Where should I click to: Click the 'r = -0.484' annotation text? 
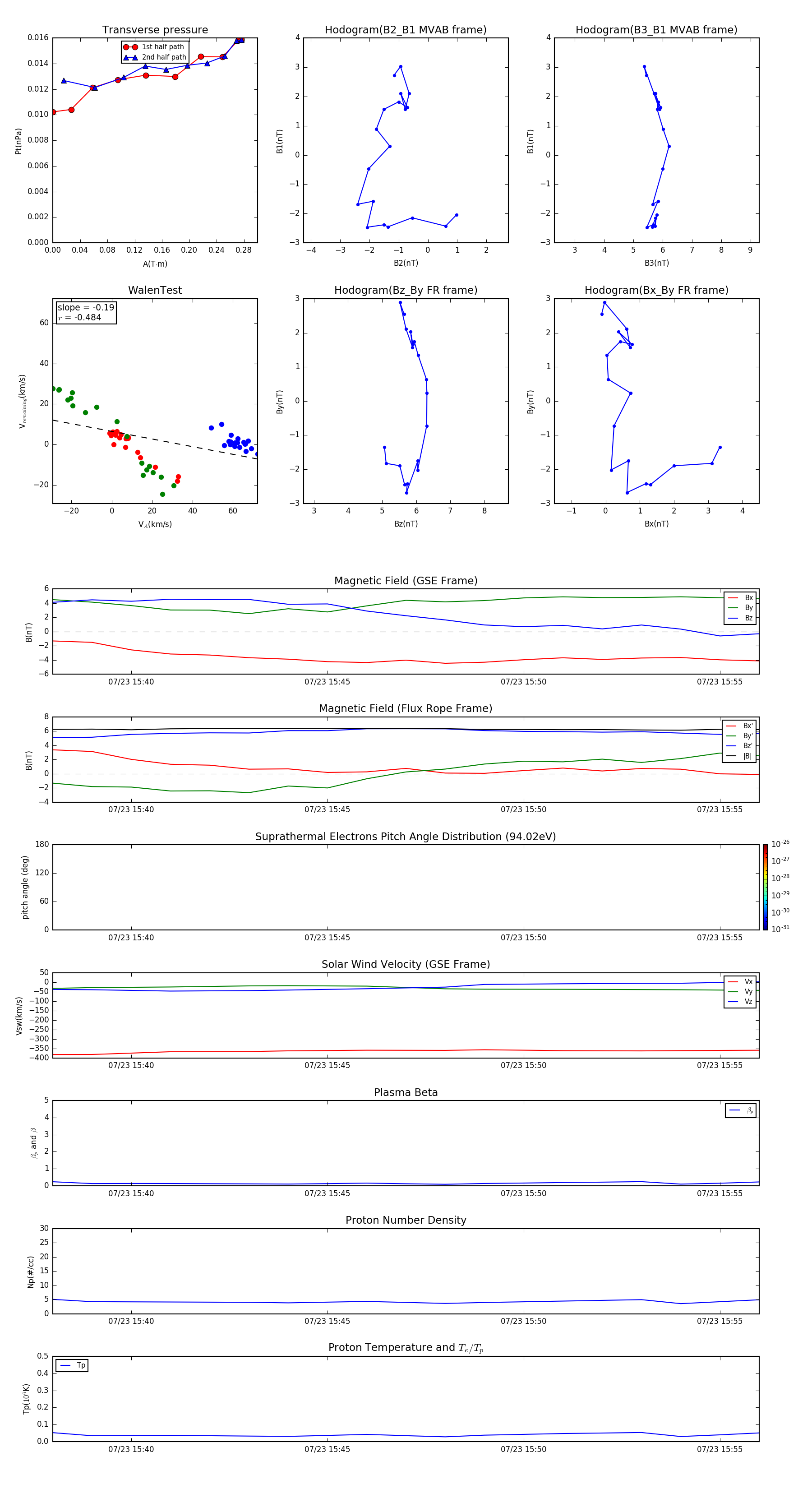click(x=80, y=317)
